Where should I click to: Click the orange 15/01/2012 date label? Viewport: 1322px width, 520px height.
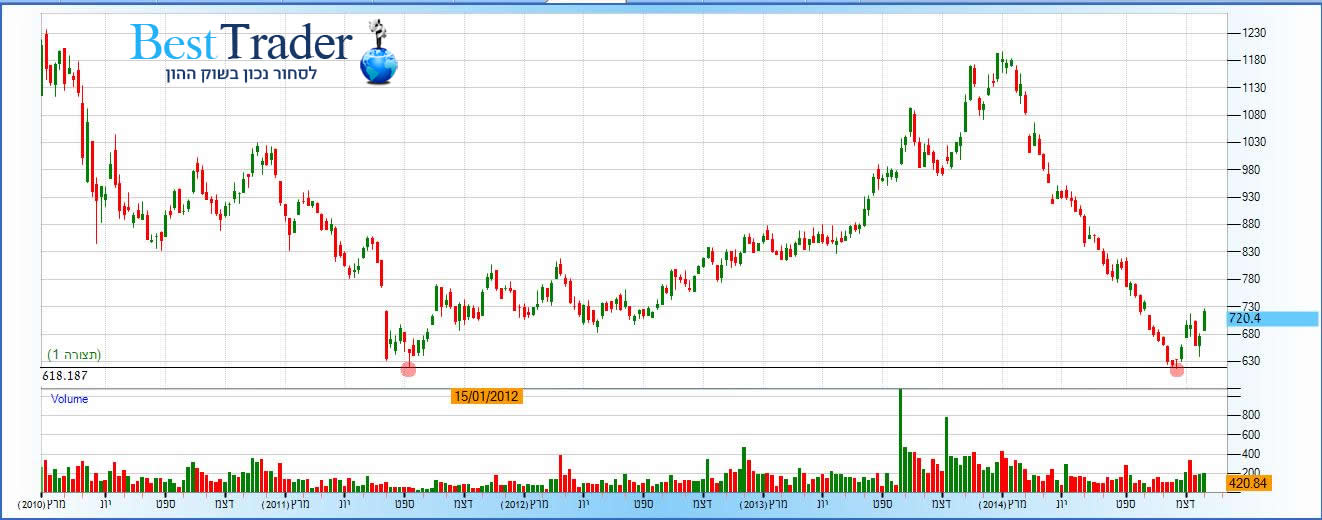pyautogui.click(x=486, y=396)
